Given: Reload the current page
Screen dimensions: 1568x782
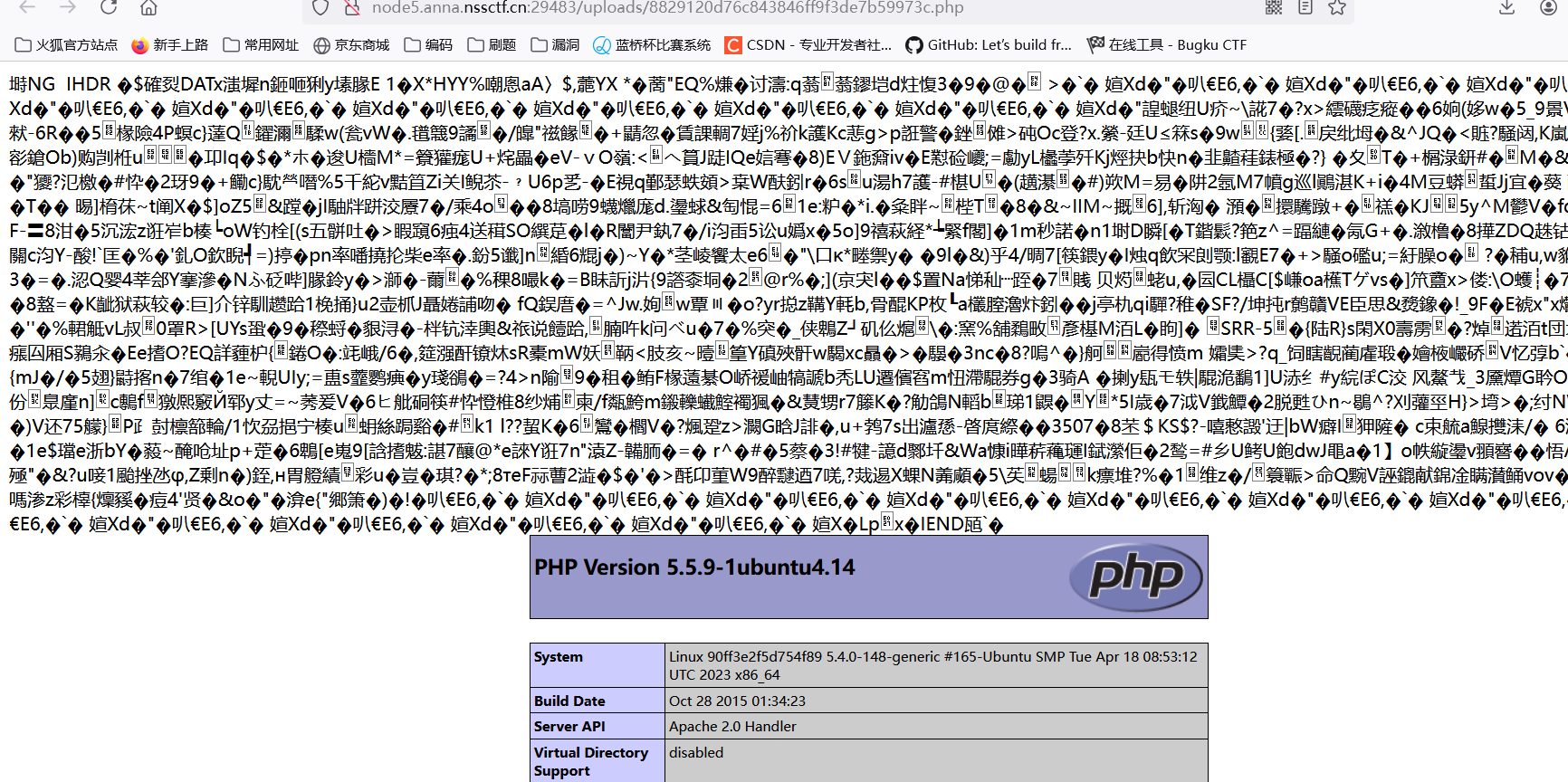Looking at the screenshot, I should [109, 7].
